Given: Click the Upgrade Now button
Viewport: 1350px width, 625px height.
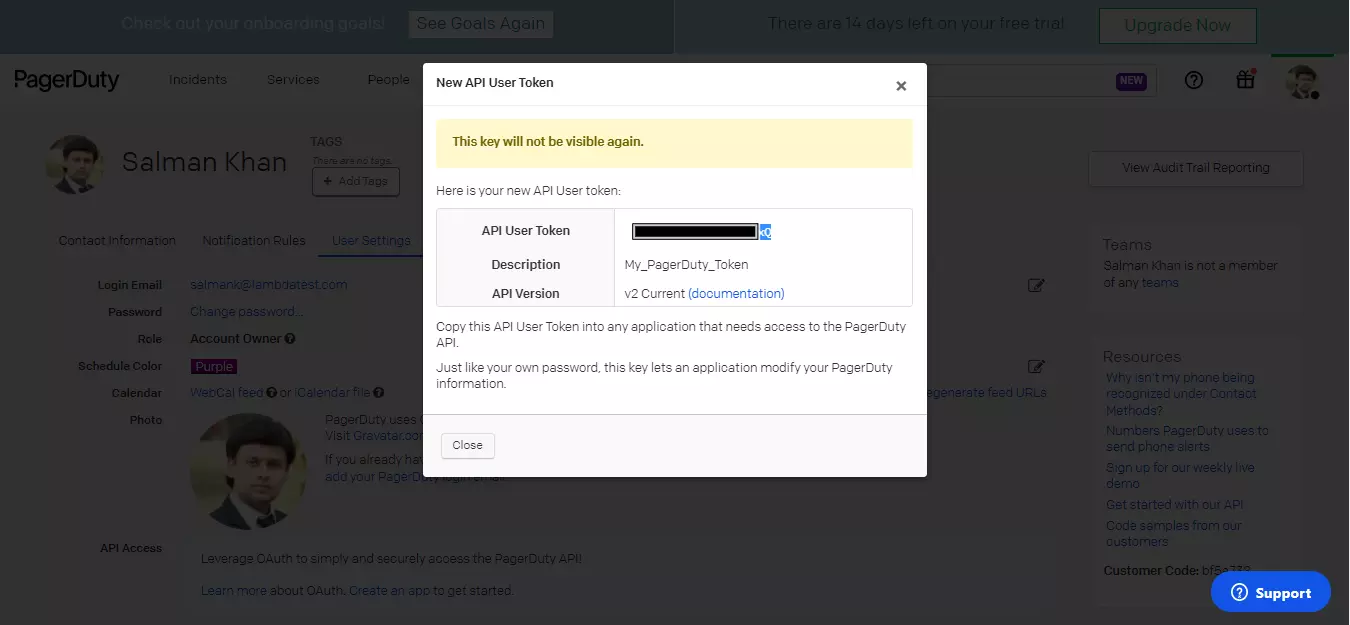Looking at the screenshot, I should (1177, 25).
